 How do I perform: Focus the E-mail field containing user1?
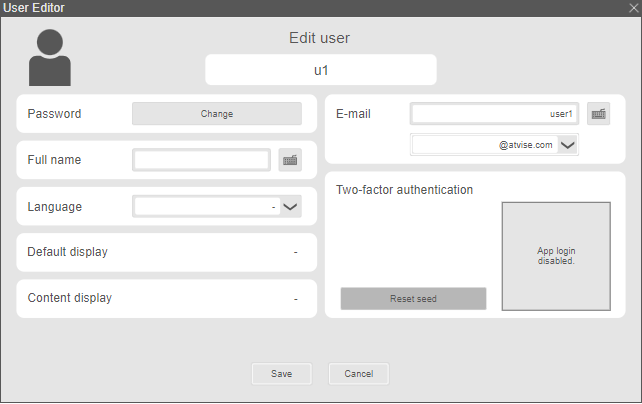494,114
